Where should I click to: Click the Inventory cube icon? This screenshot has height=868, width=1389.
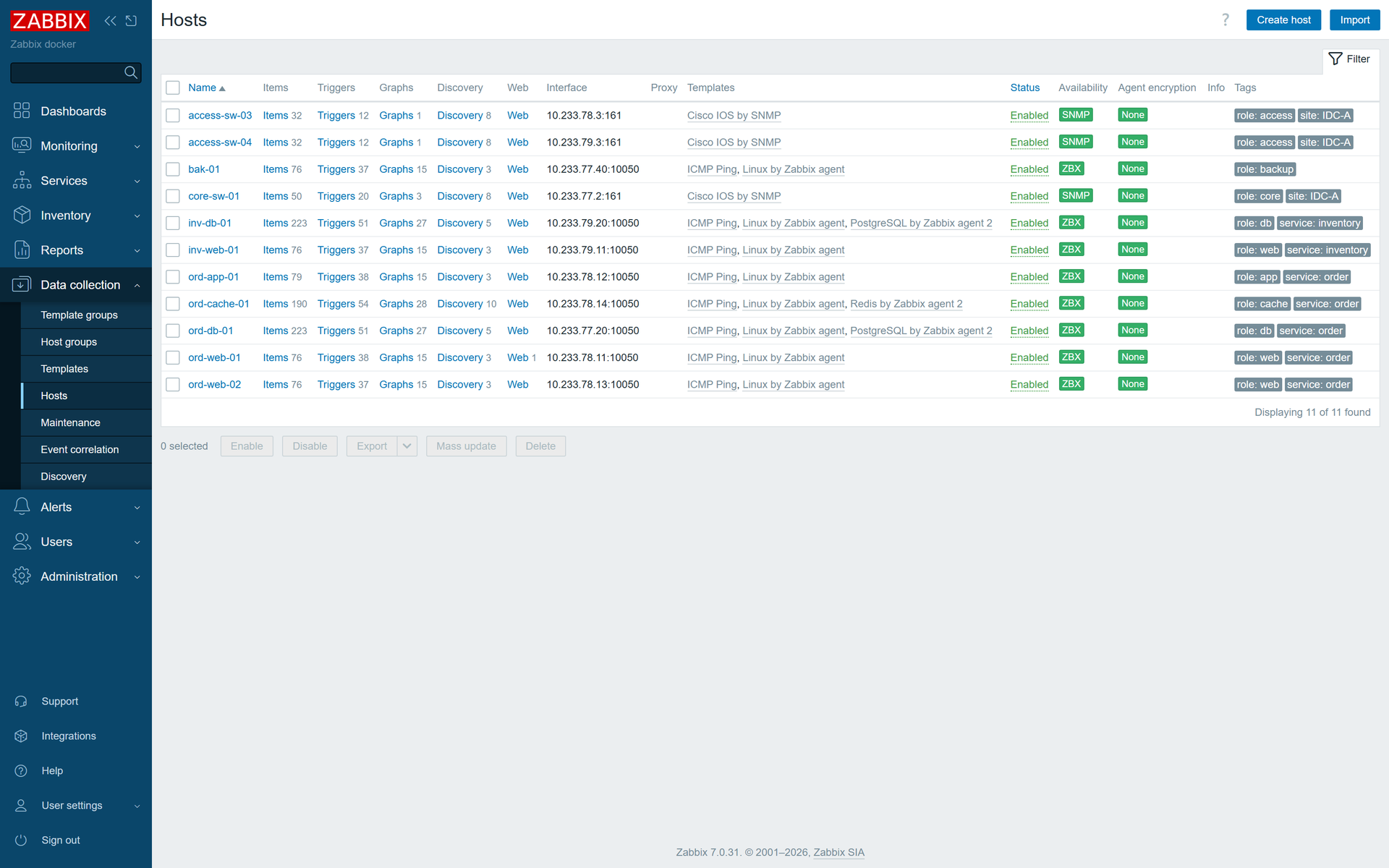[x=22, y=215]
